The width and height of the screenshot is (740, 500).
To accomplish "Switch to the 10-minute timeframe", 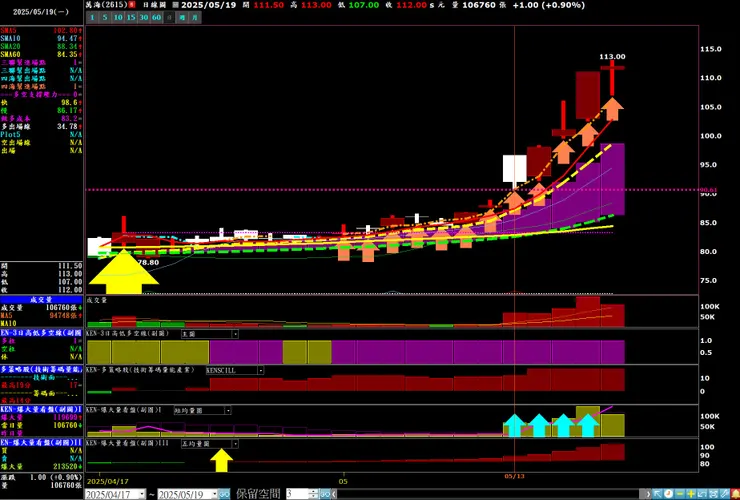I will click(118, 17).
